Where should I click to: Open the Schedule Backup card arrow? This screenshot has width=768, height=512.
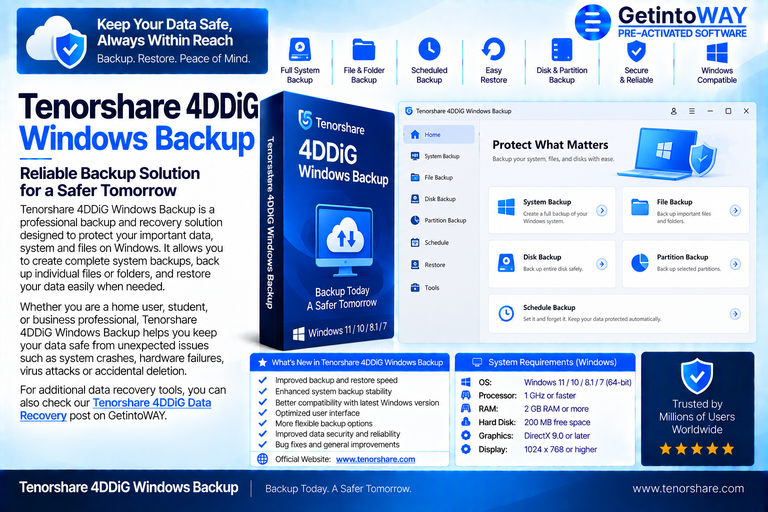coord(735,314)
